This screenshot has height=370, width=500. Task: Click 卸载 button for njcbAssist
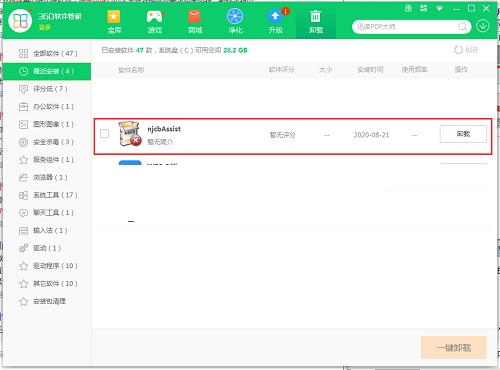(x=463, y=134)
